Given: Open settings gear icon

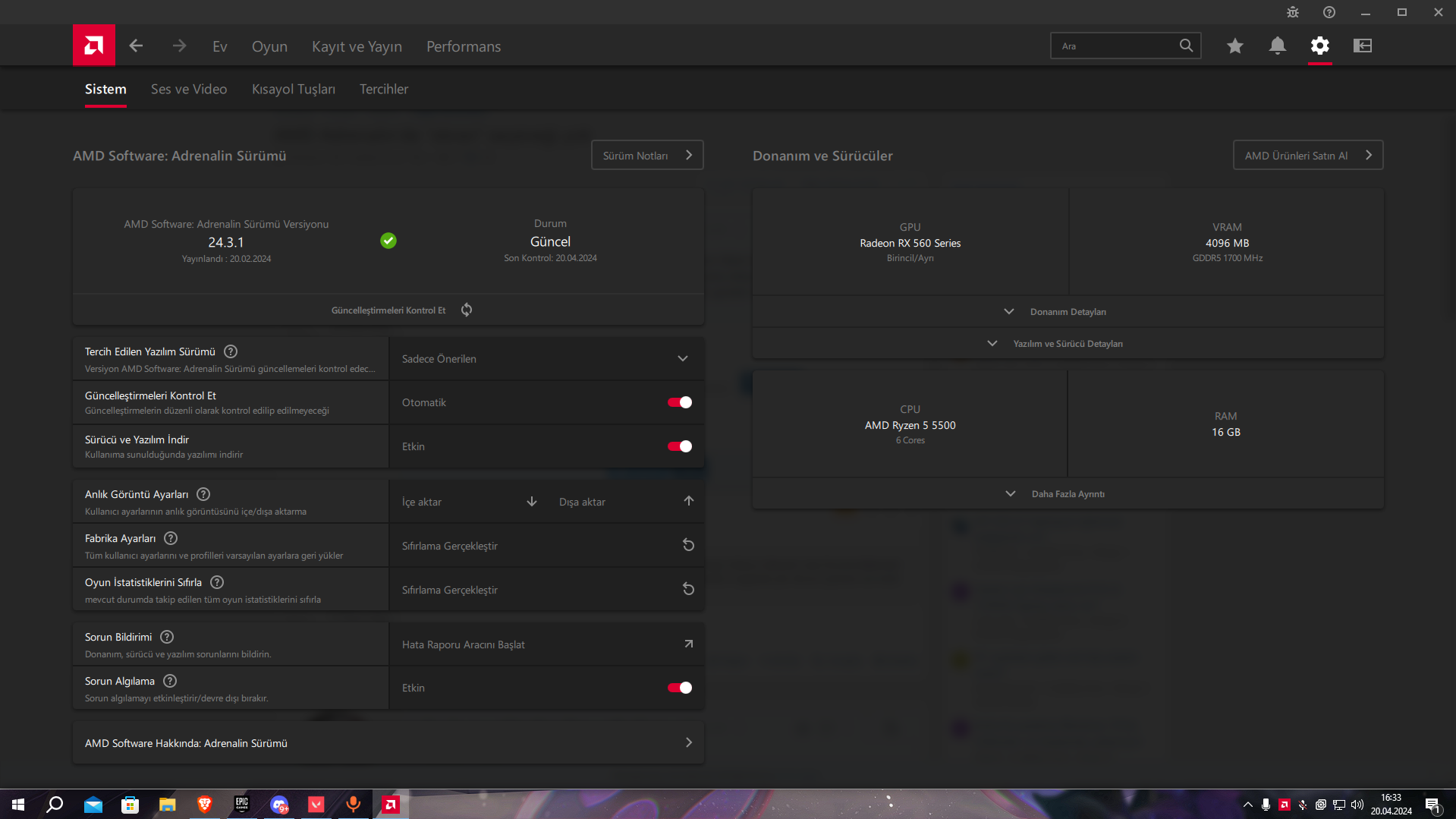Looking at the screenshot, I should pyautogui.click(x=1320, y=46).
